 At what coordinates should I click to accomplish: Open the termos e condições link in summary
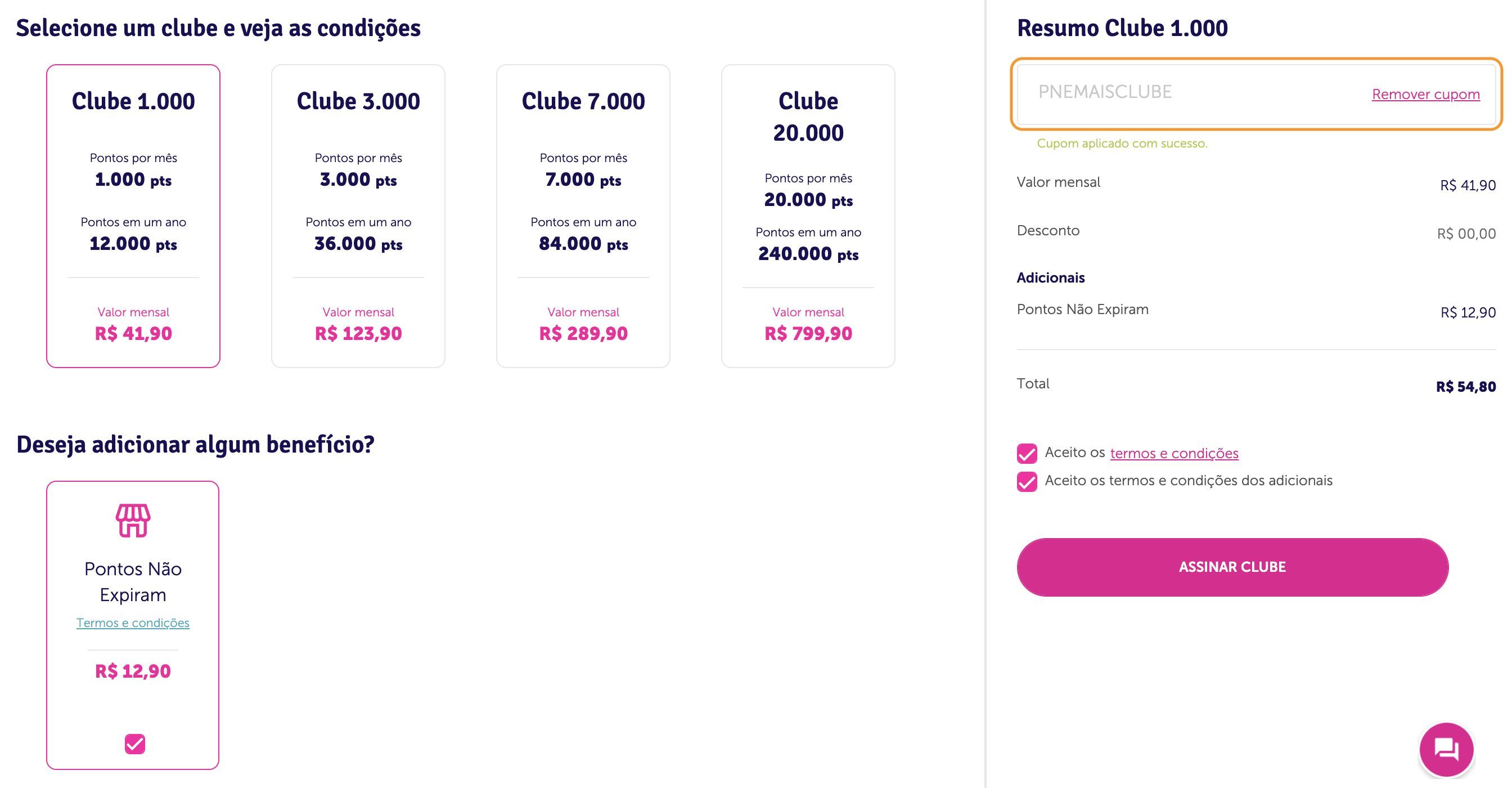[x=1174, y=453]
